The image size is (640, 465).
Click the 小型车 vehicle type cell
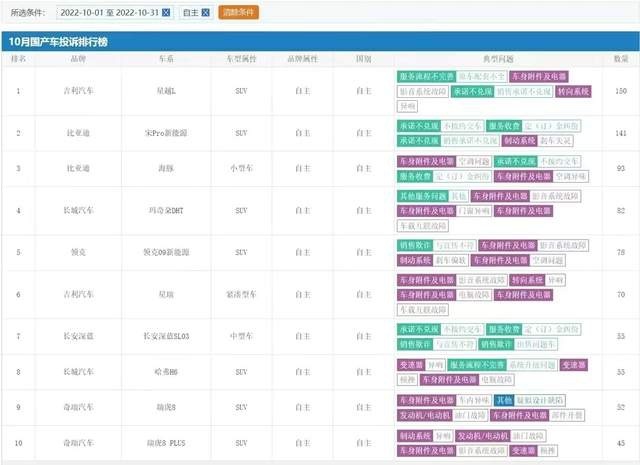241,168
